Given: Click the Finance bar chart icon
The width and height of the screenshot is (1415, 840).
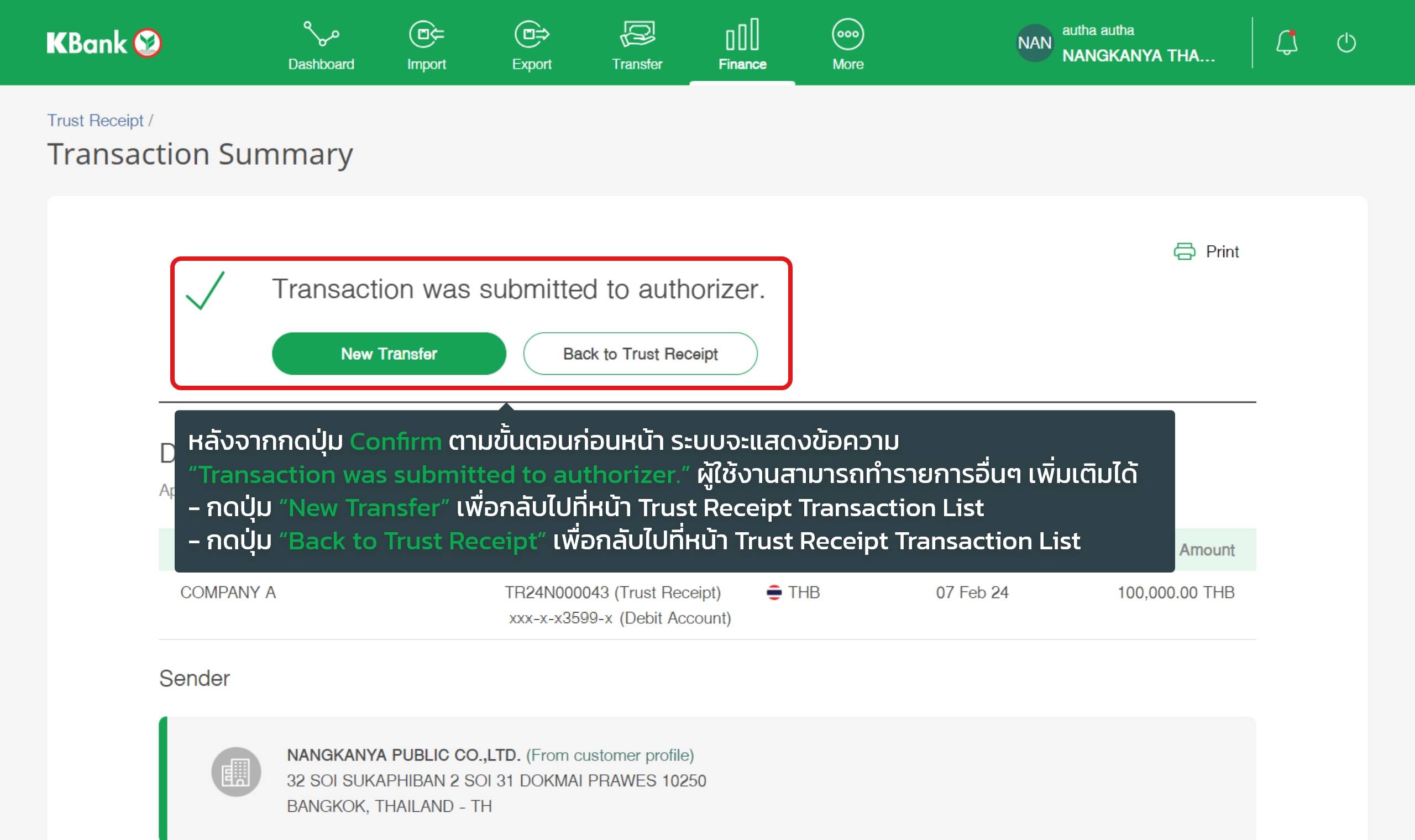Looking at the screenshot, I should point(742,34).
